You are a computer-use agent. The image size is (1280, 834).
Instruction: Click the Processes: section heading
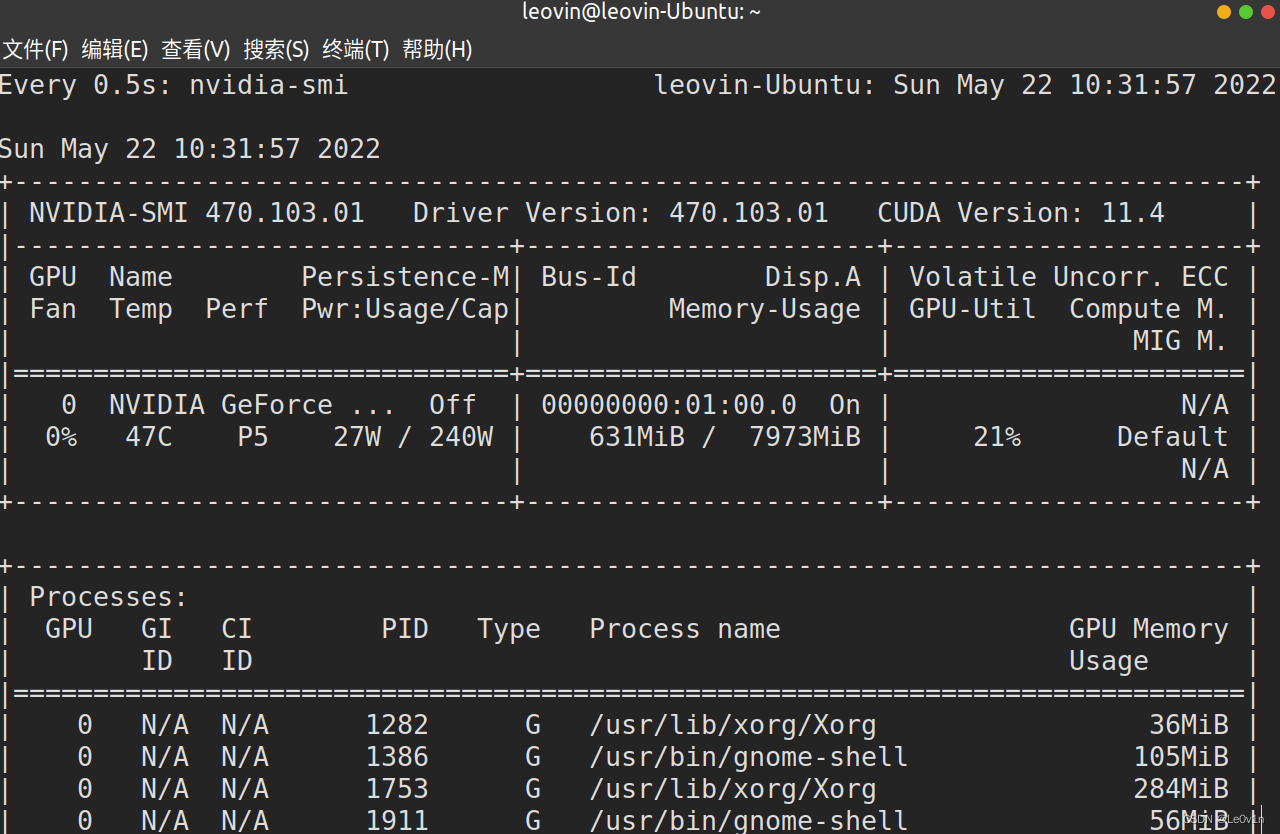(107, 596)
